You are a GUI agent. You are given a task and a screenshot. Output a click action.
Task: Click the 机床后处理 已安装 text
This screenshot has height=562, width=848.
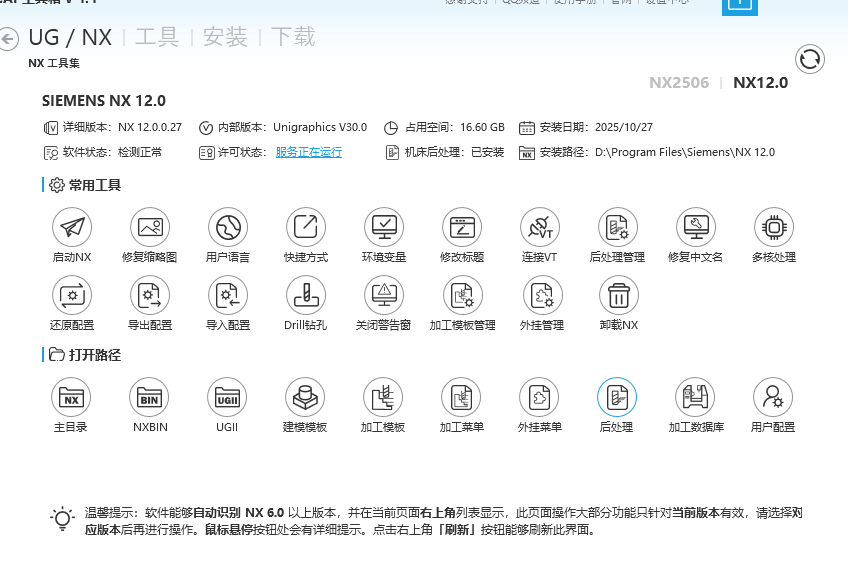point(454,153)
